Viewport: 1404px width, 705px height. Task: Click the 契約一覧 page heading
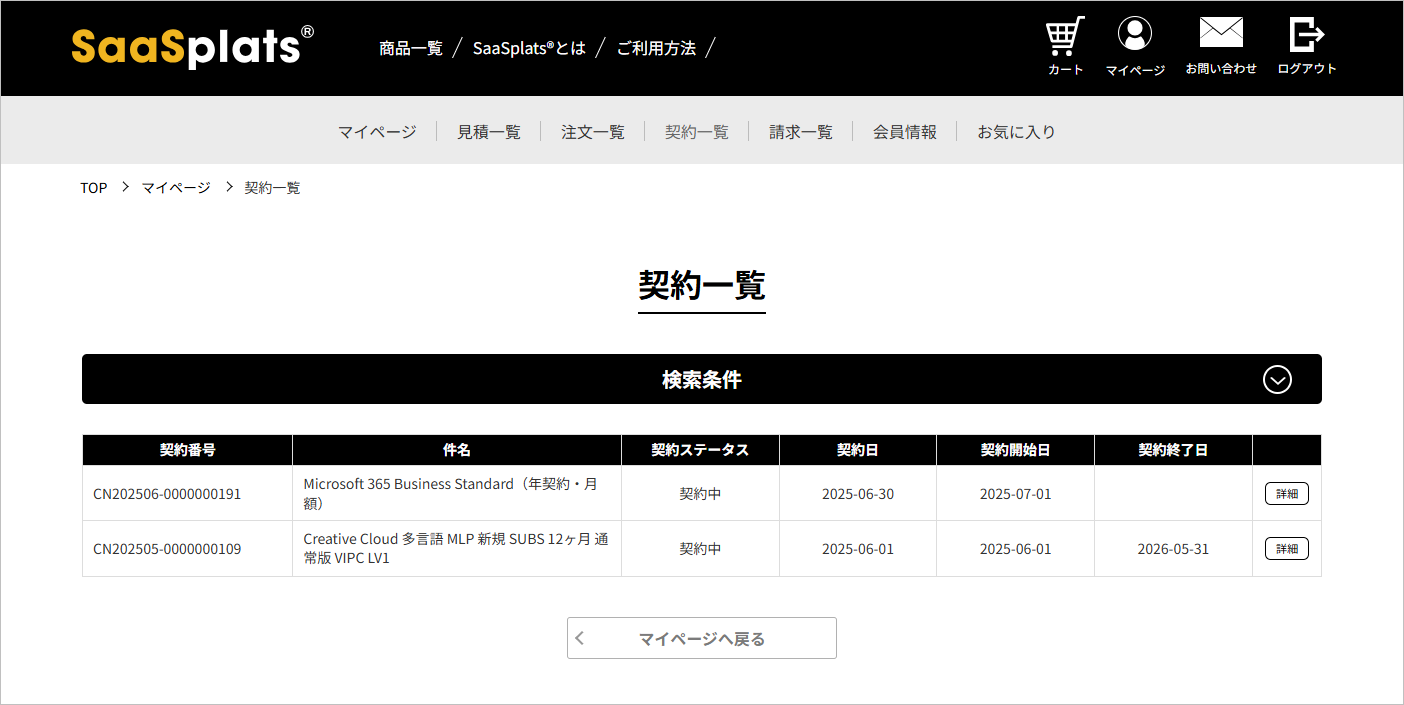702,285
